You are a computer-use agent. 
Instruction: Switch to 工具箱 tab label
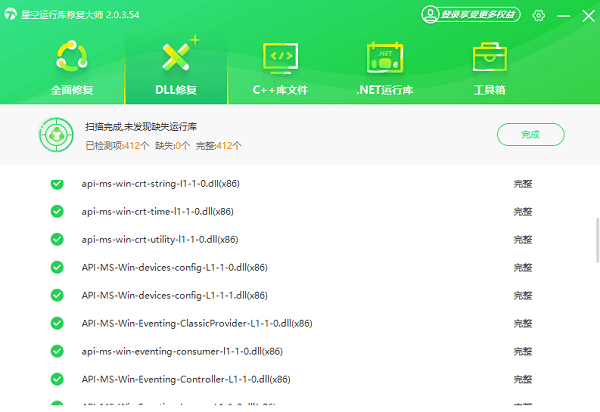click(489, 90)
